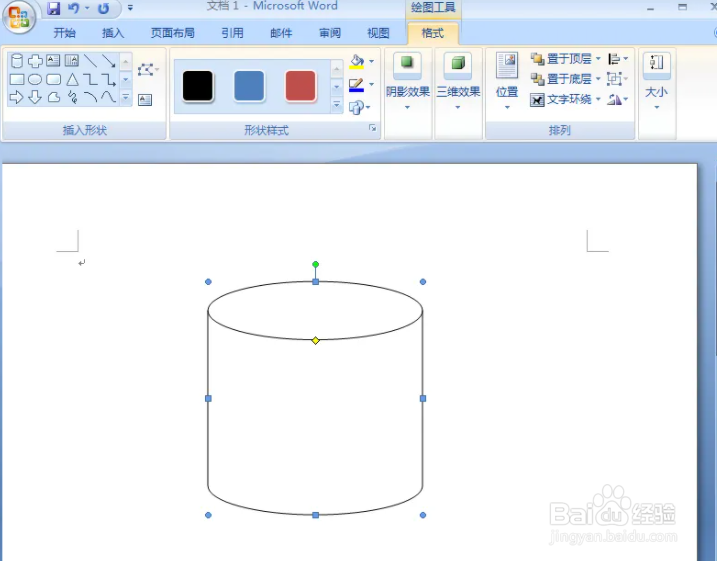This screenshot has width=717, height=561.
Task: Click the green rotation handle of cylinder
Action: 316,264
